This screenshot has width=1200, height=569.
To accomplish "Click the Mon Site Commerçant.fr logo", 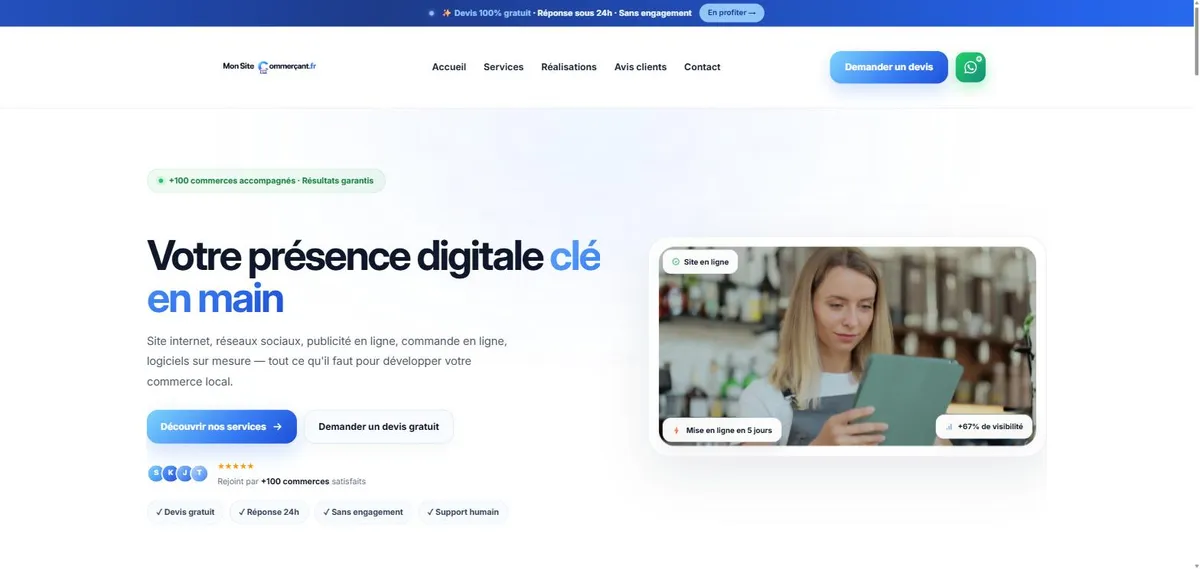I will (x=269, y=67).
